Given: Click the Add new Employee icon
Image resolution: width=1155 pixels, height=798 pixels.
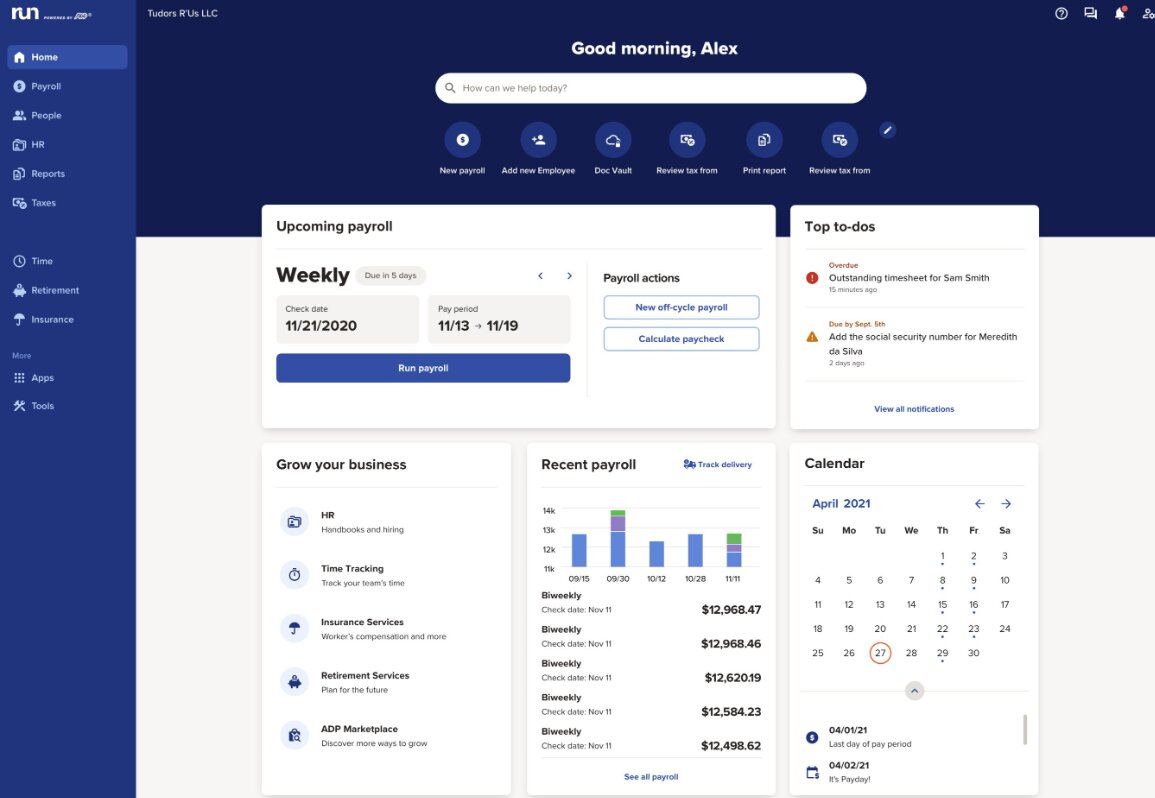Looking at the screenshot, I should pyautogui.click(x=538, y=140).
